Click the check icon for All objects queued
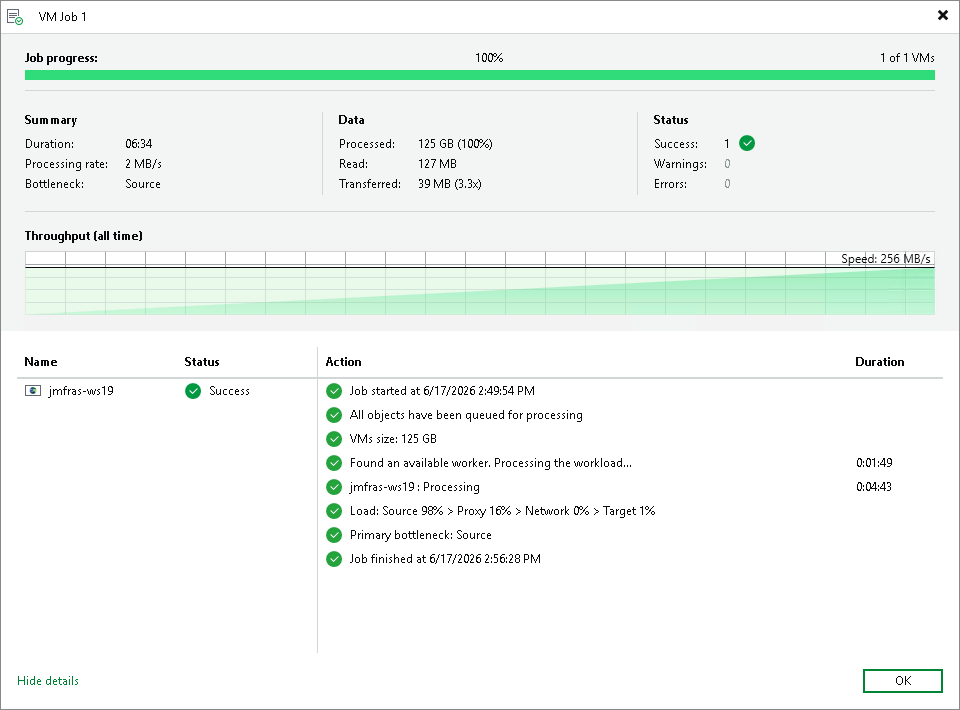The height and width of the screenshot is (710, 960). (334, 415)
